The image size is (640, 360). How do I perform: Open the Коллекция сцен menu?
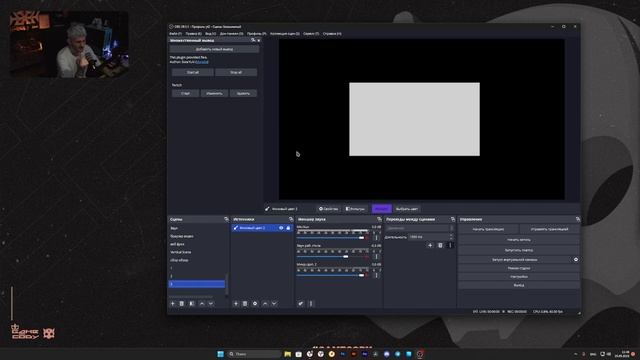click(285, 33)
